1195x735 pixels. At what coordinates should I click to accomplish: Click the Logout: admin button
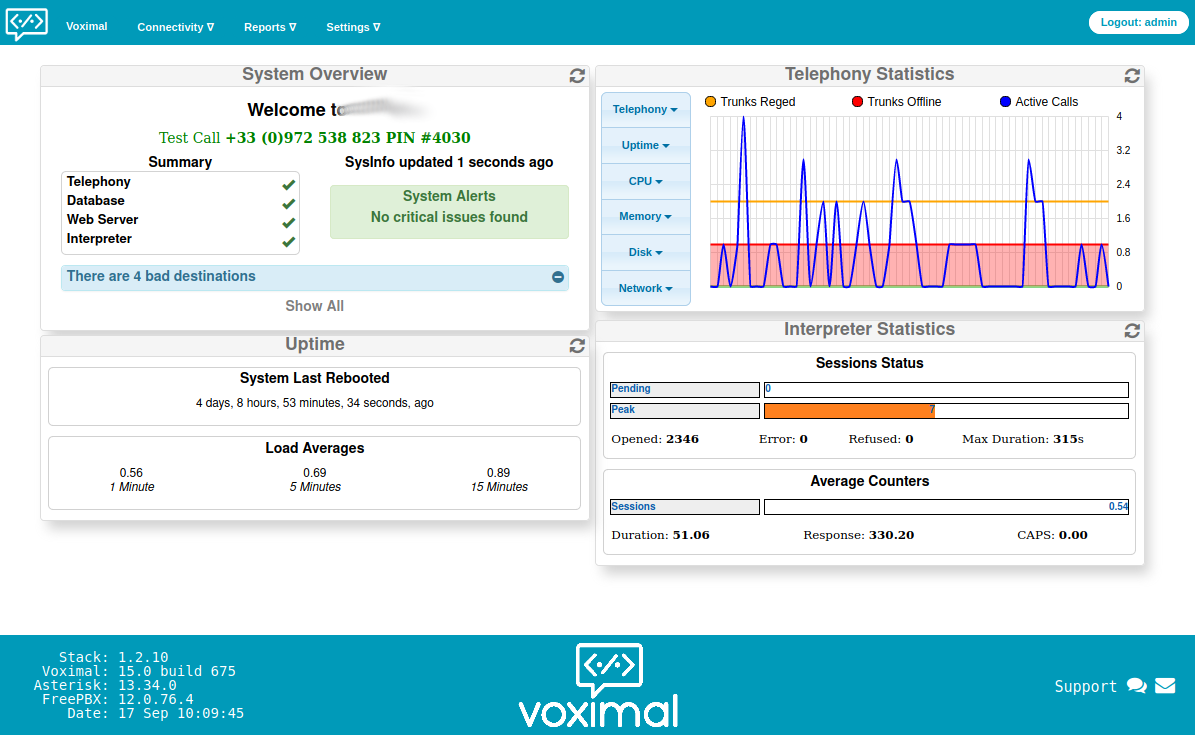(x=1138, y=21)
